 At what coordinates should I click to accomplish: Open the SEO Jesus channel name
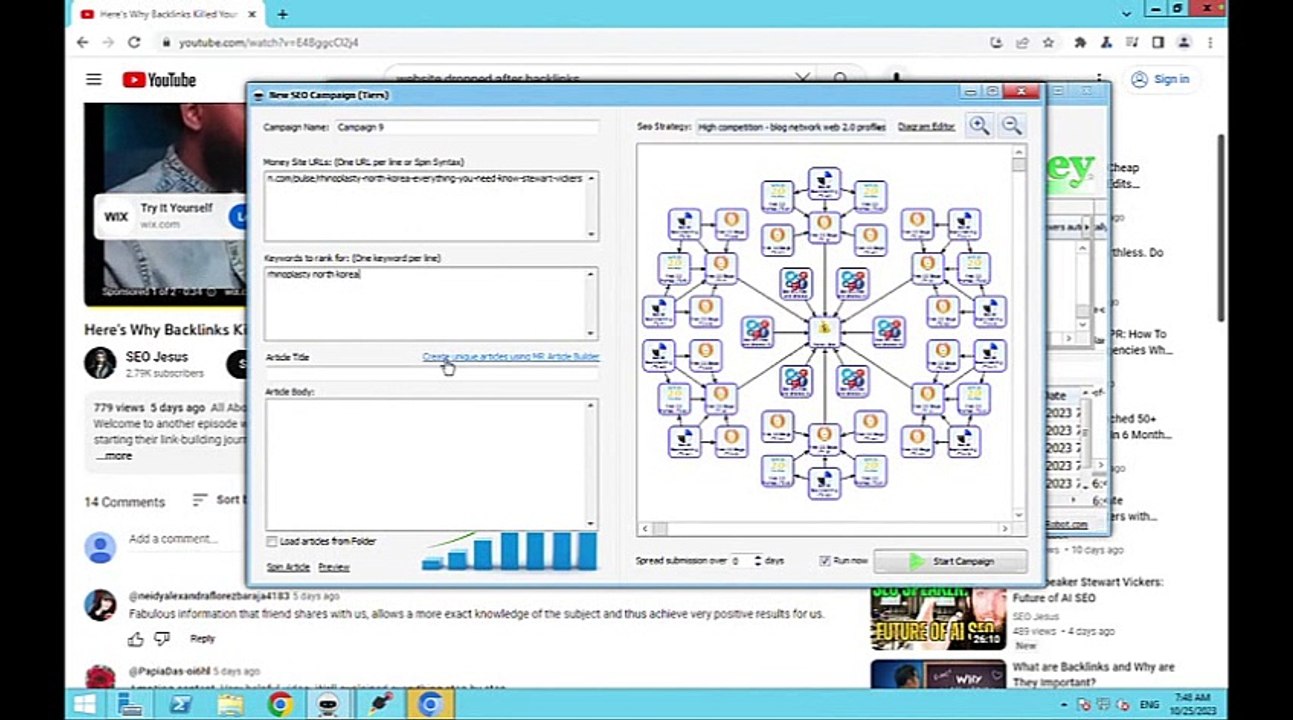[x=156, y=357]
